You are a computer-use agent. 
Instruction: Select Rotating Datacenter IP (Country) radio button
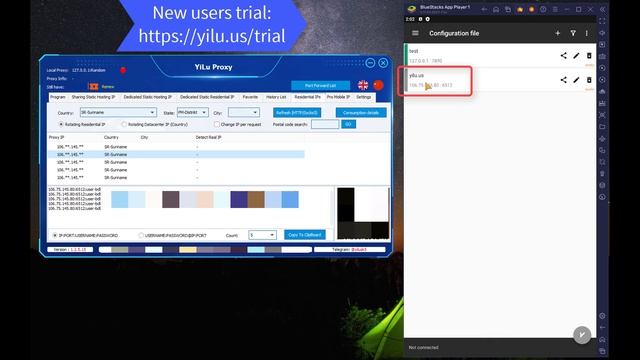pos(124,124)
